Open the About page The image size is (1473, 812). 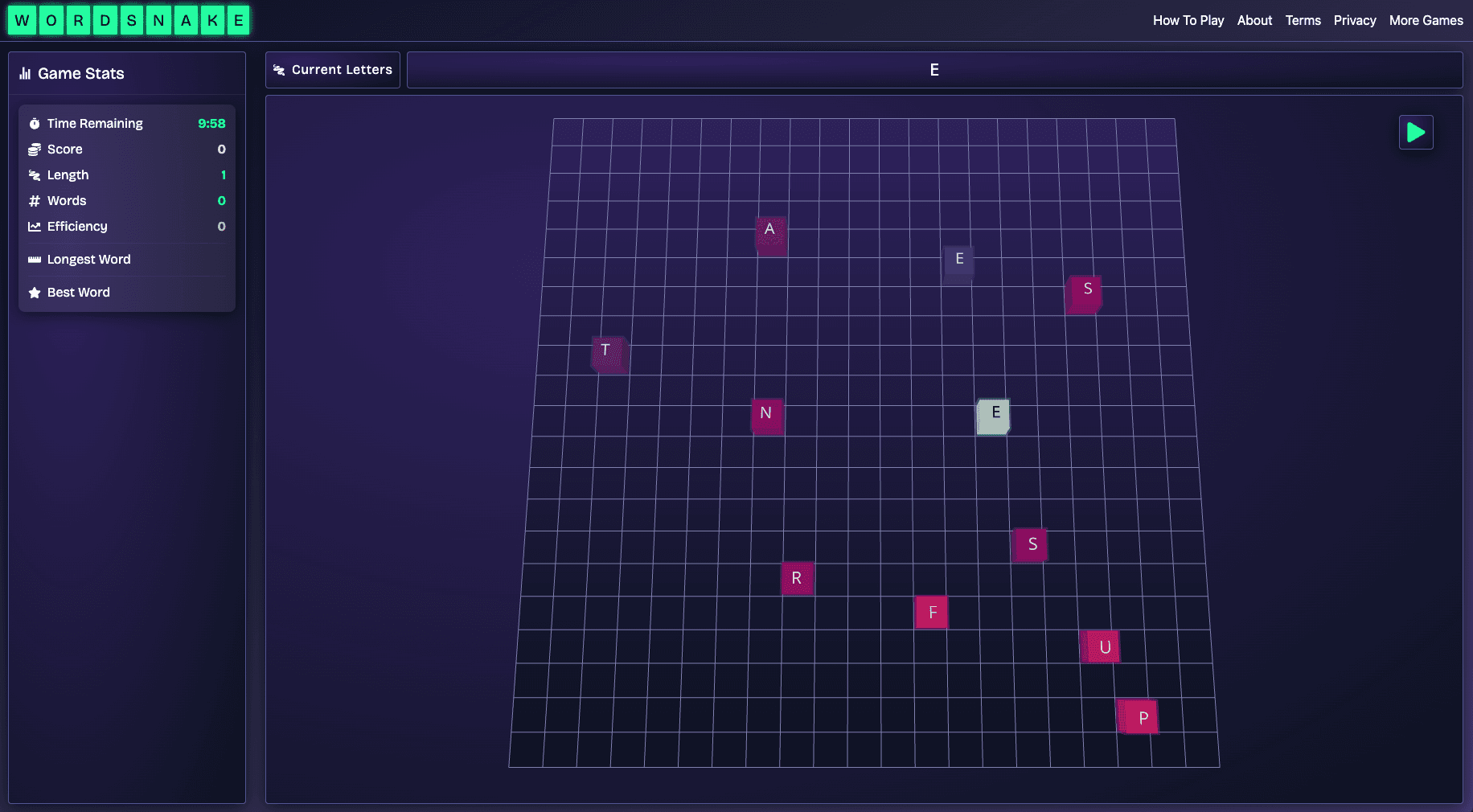tap(1254, 20)
